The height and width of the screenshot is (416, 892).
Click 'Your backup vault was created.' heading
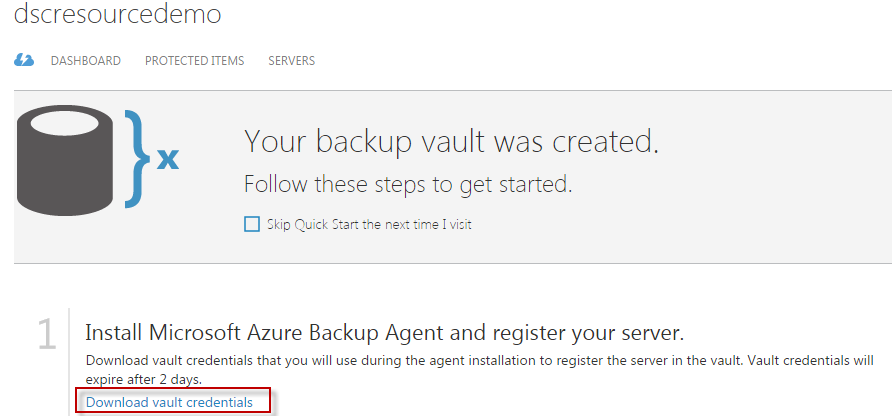(451, 141)
